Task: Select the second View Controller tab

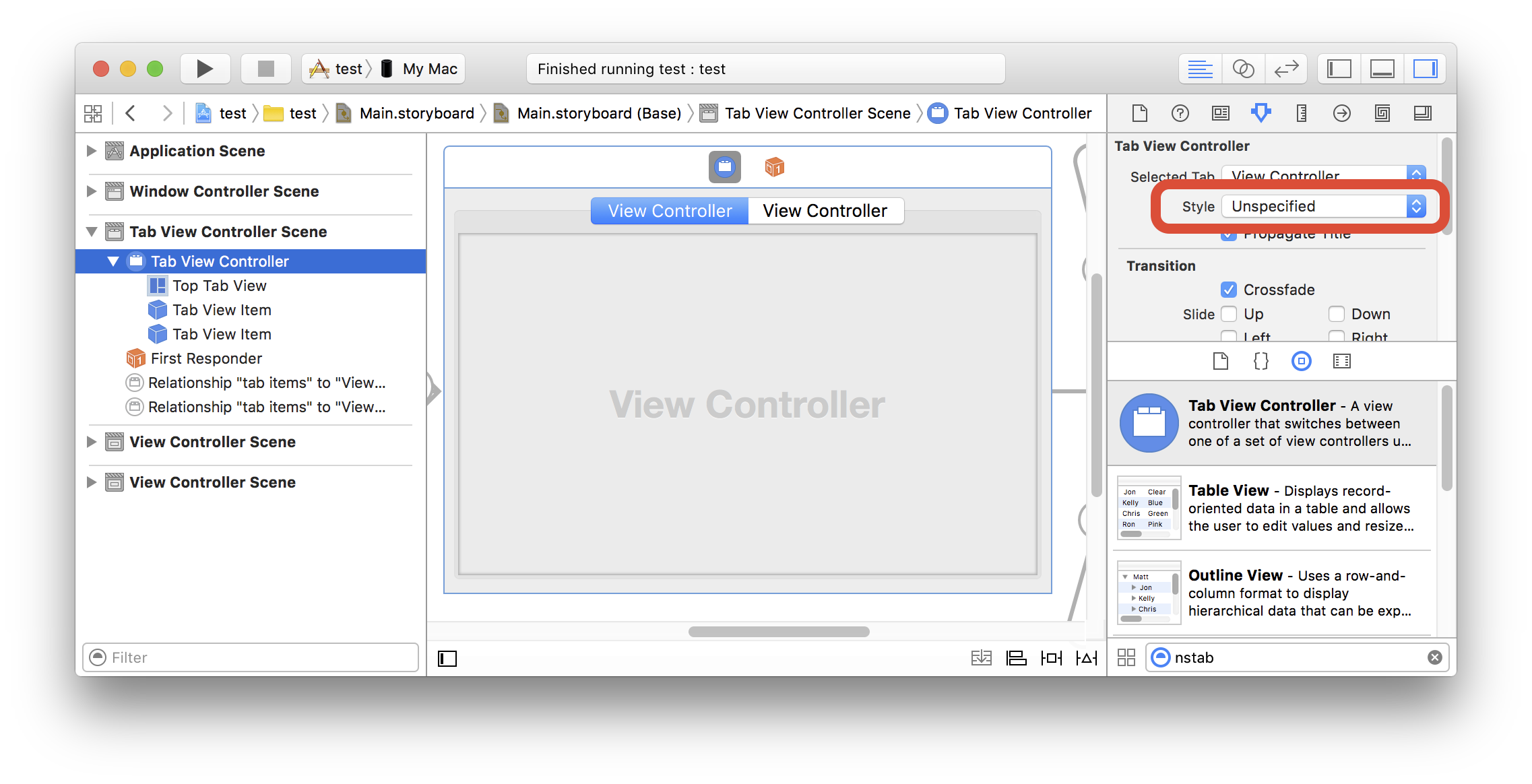Action: pyautogui.click(x=826, y=209)
